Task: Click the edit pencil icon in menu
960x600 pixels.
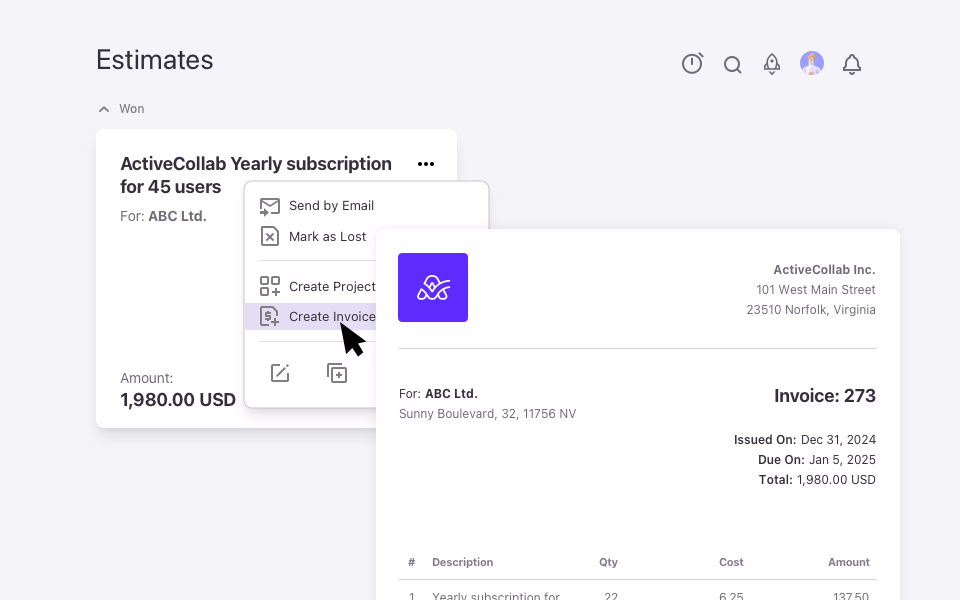Action: click(x=280, y=373)
